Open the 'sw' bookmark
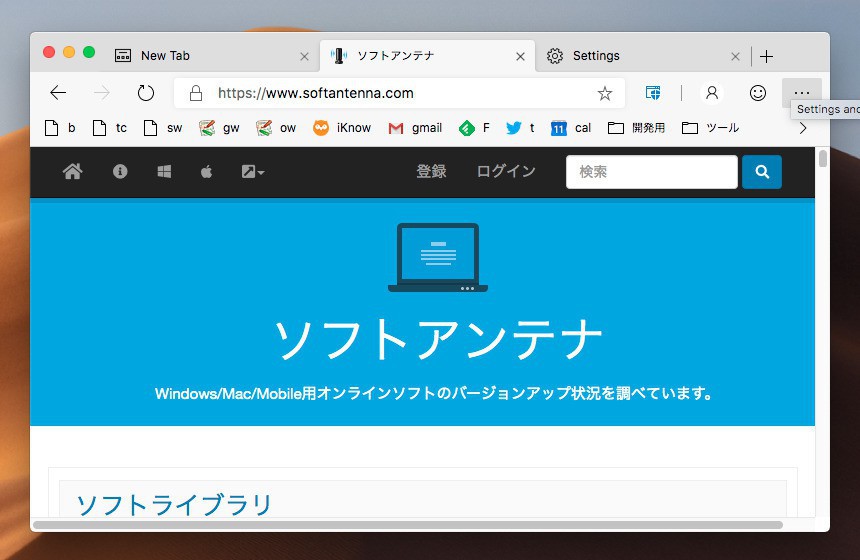 [162, 128]
